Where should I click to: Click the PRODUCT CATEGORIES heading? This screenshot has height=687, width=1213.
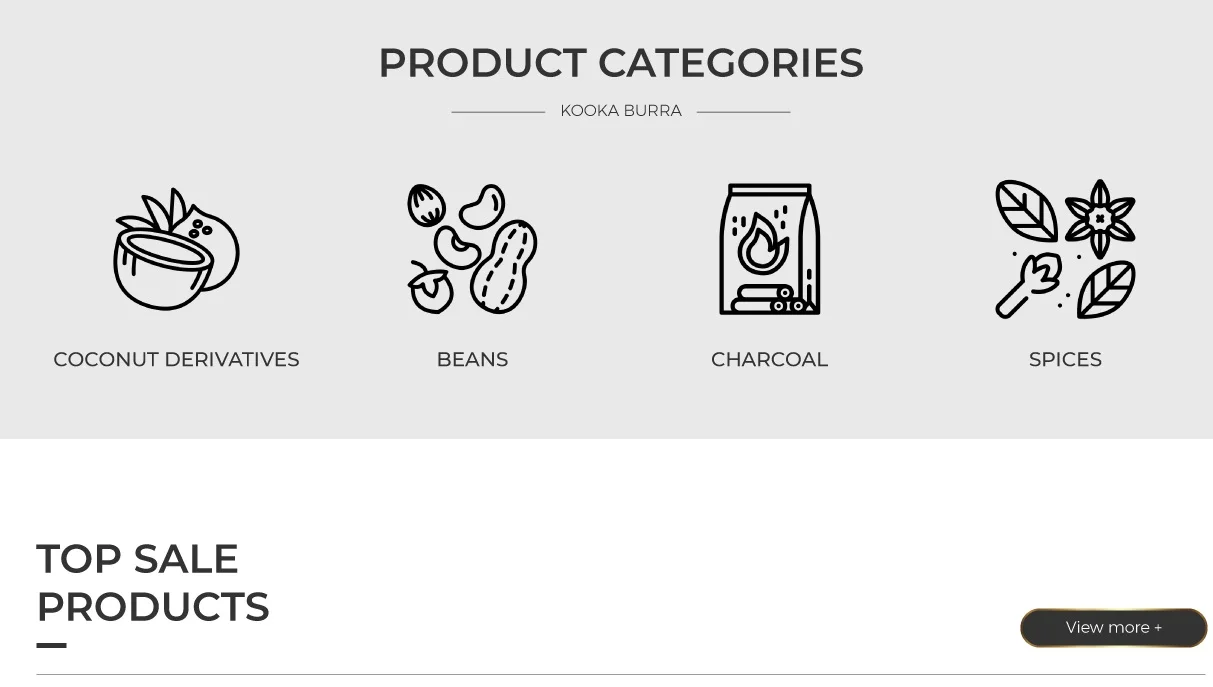click(x=620, y=63)
